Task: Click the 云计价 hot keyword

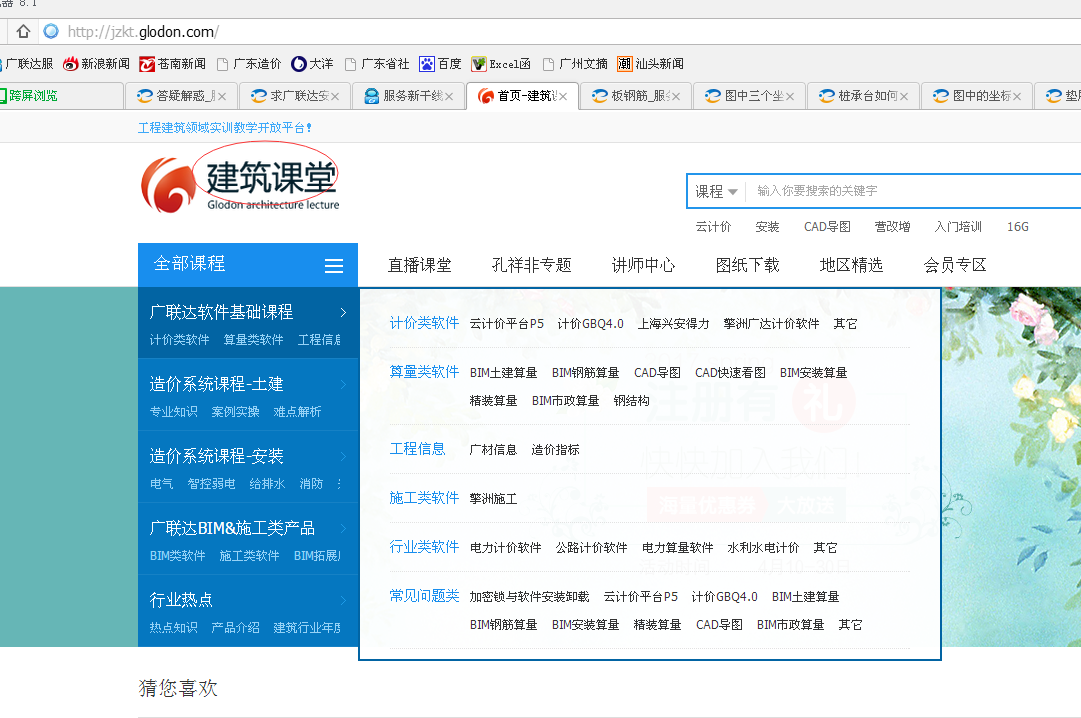Action: pyautogui.click(x=713, y=227)
